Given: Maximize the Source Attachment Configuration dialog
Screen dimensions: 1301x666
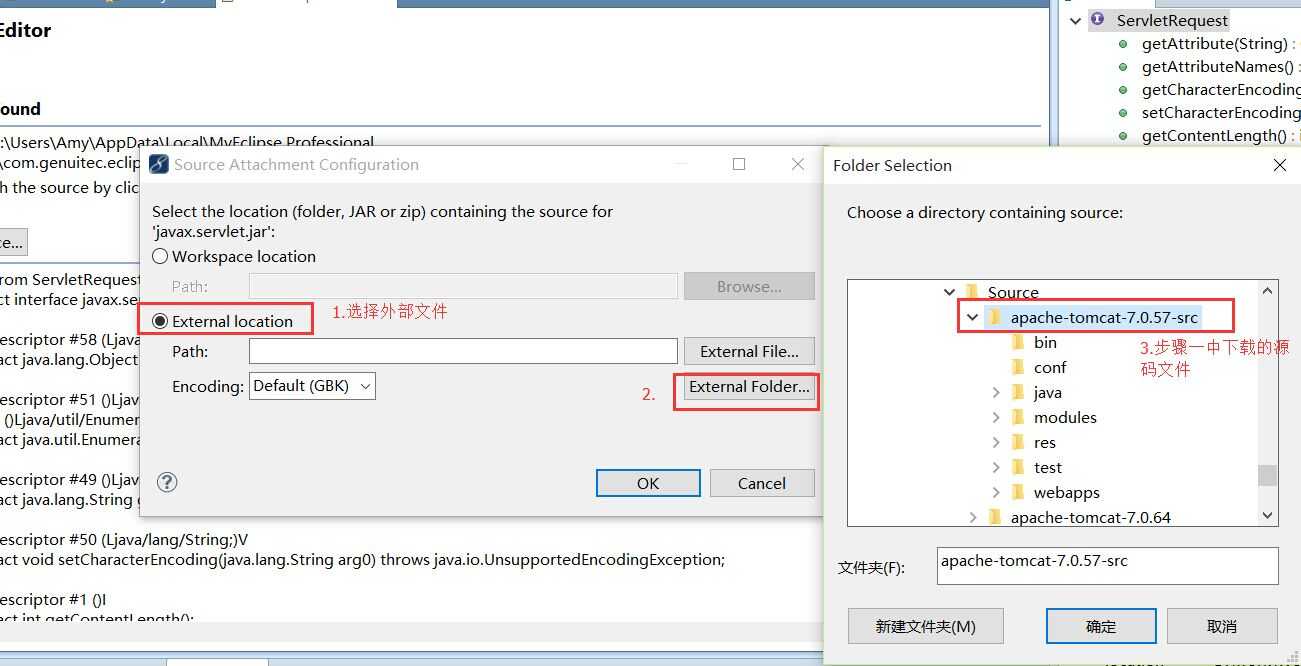Looking at the screenshot, I should point(739,164).
